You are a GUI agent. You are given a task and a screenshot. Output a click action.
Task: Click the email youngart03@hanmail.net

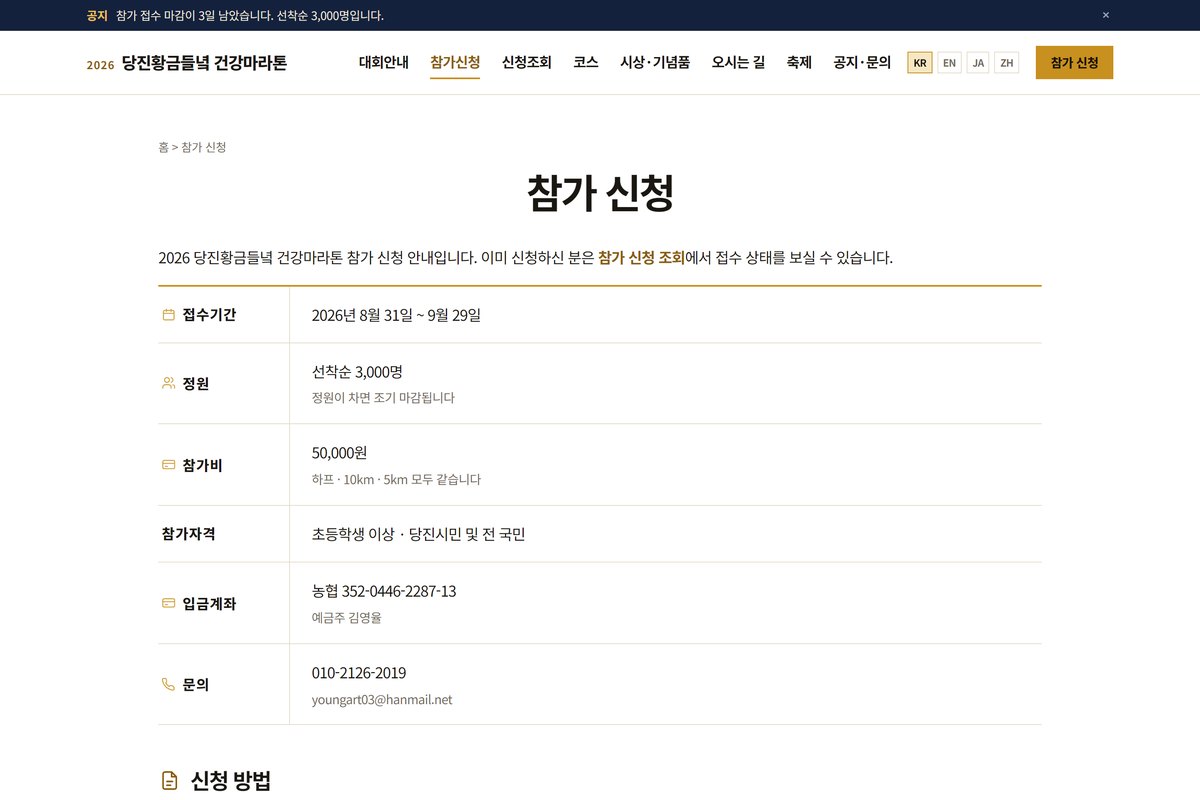click(x=382, y=700)
